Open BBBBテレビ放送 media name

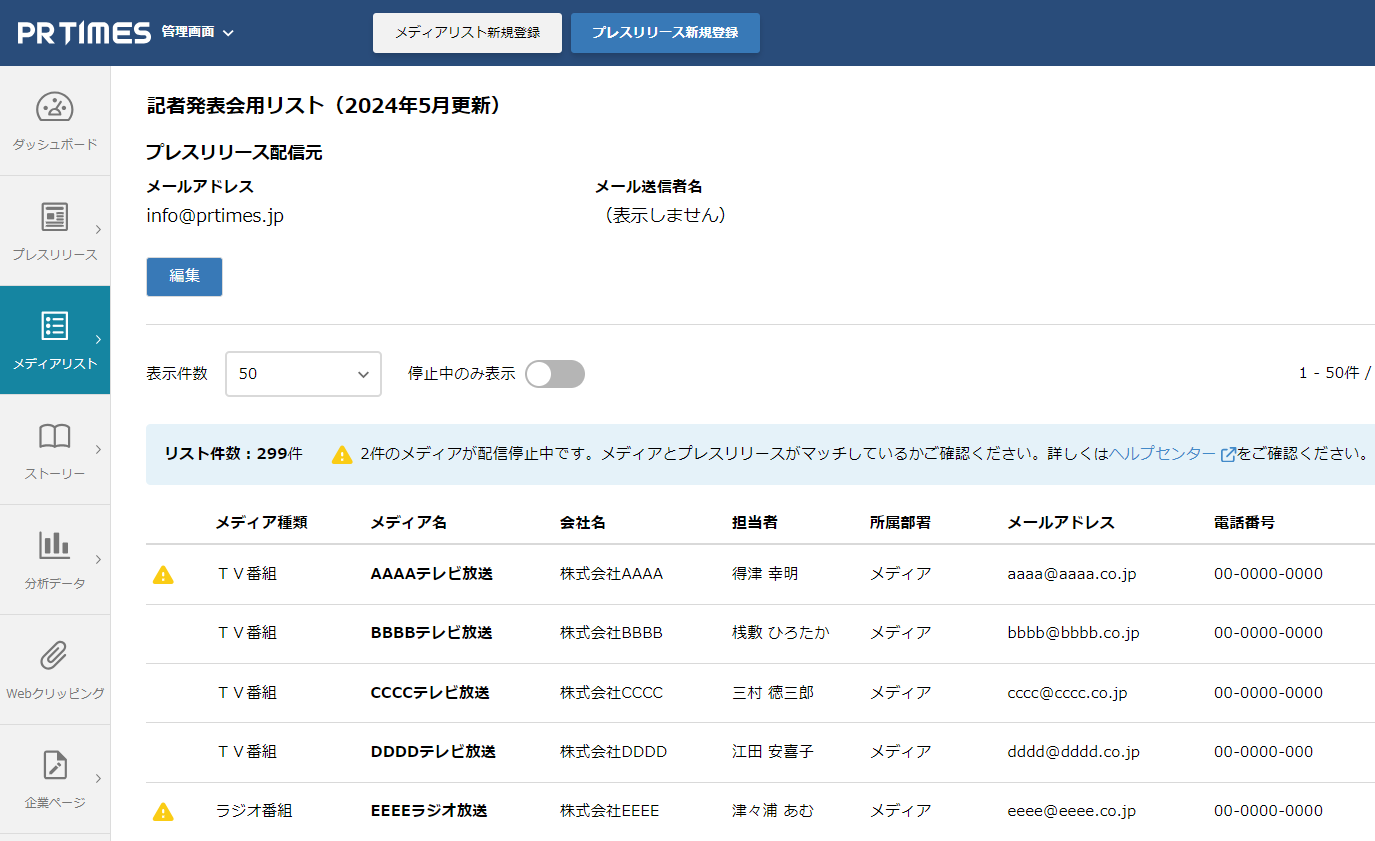[431, 633]
